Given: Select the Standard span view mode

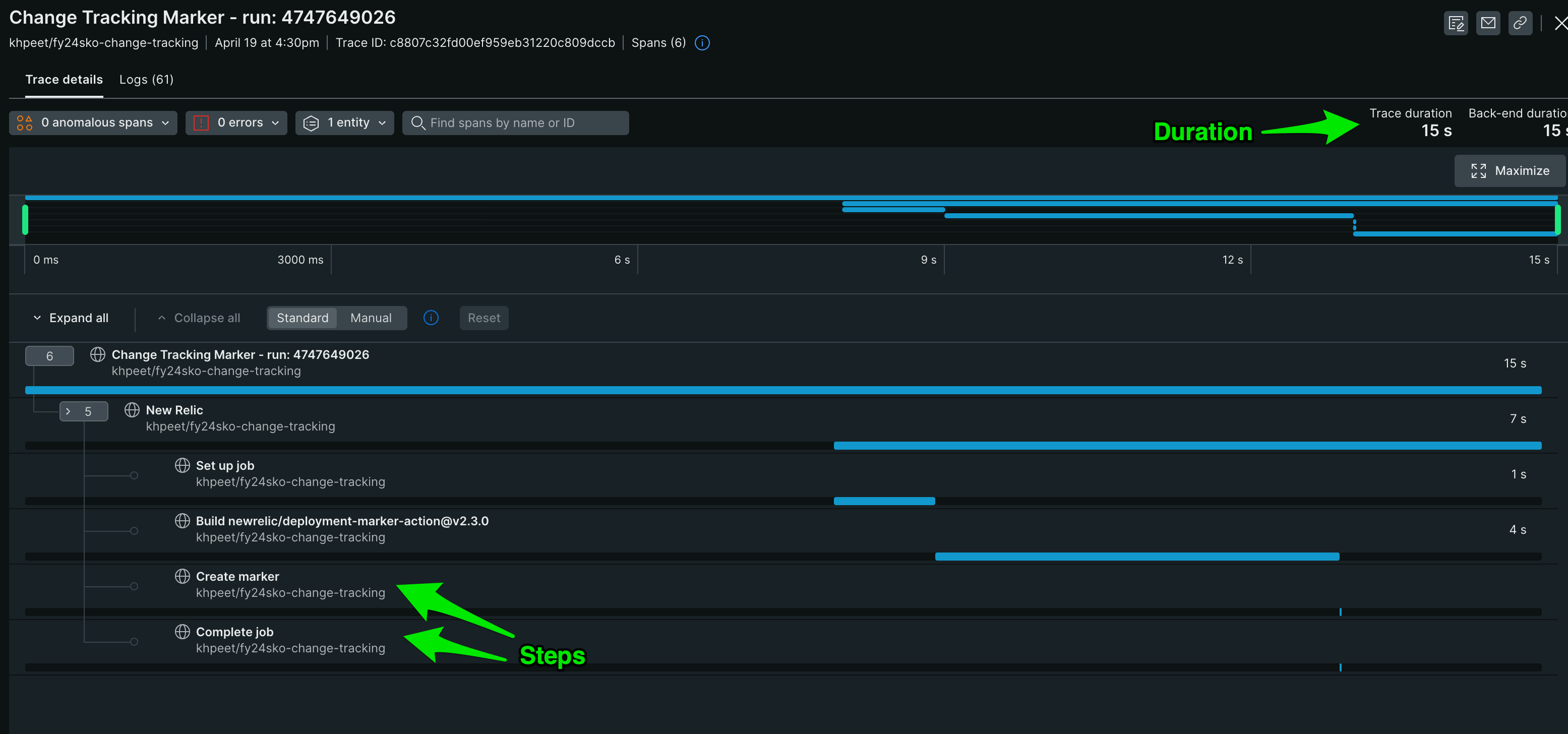Looking at the screenshot, I should click(302, 318).
